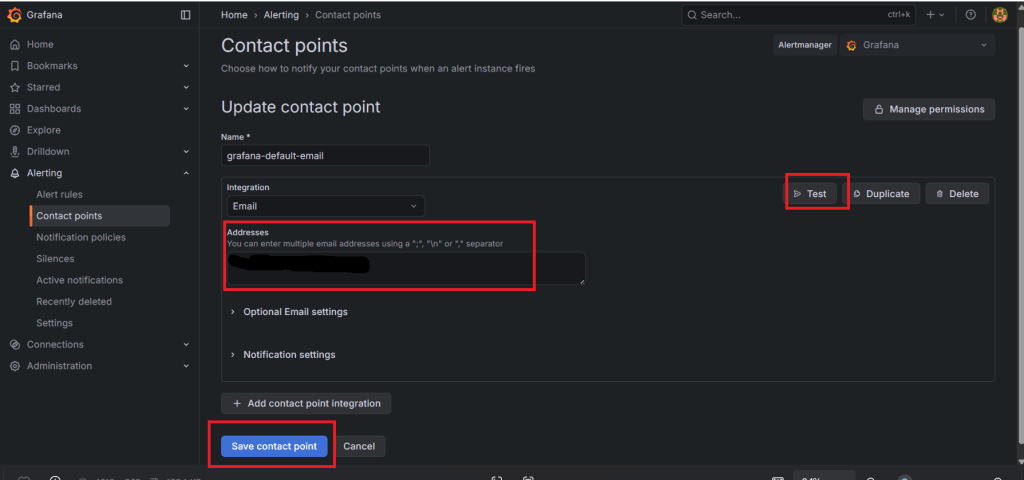This screenshot has height=480, width=1024.
Task: Expand the Dashboards section chevron
Action: (x=186, y=109)
